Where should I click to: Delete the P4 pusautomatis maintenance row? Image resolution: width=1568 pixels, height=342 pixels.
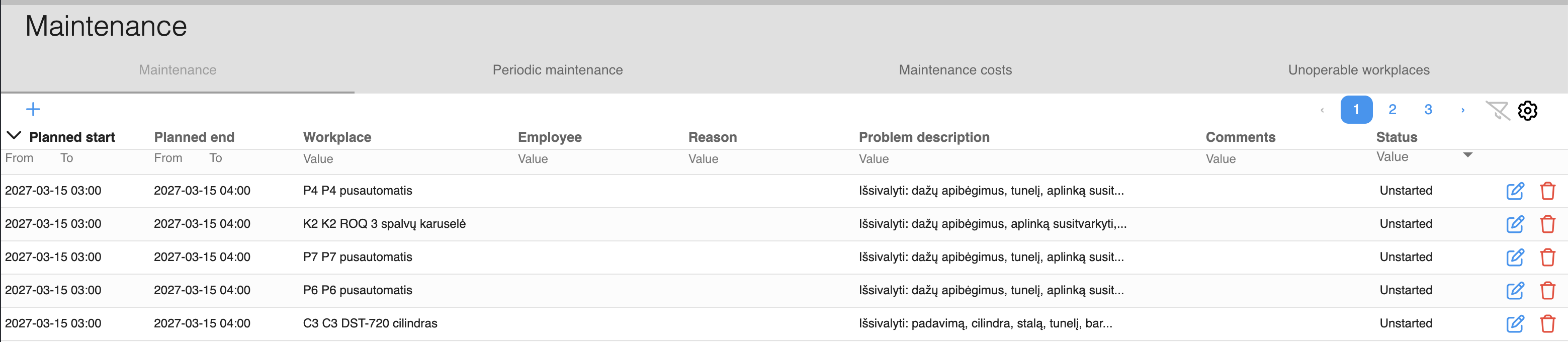1547,191
